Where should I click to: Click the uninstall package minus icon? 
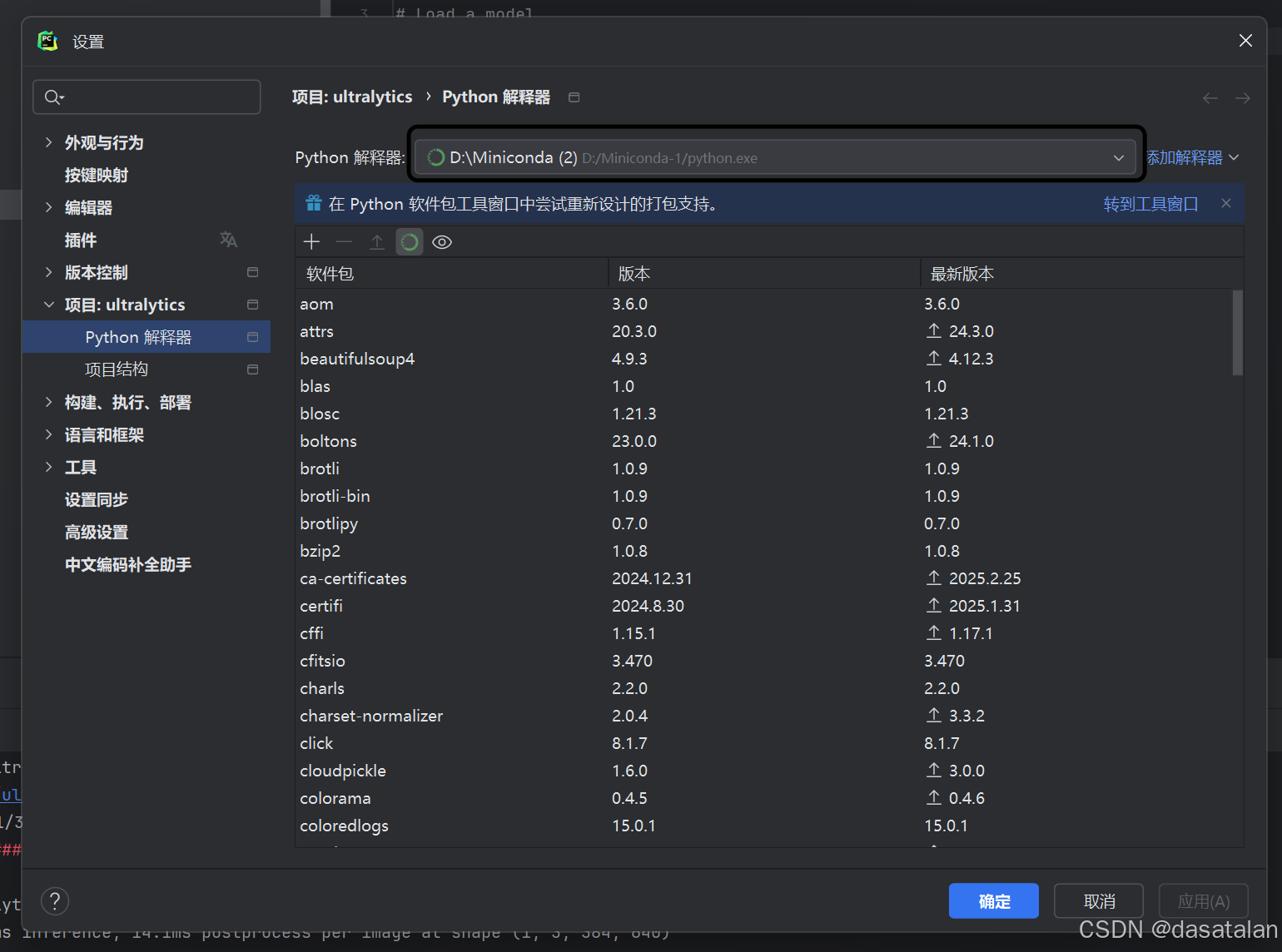(x=344, y=242)
